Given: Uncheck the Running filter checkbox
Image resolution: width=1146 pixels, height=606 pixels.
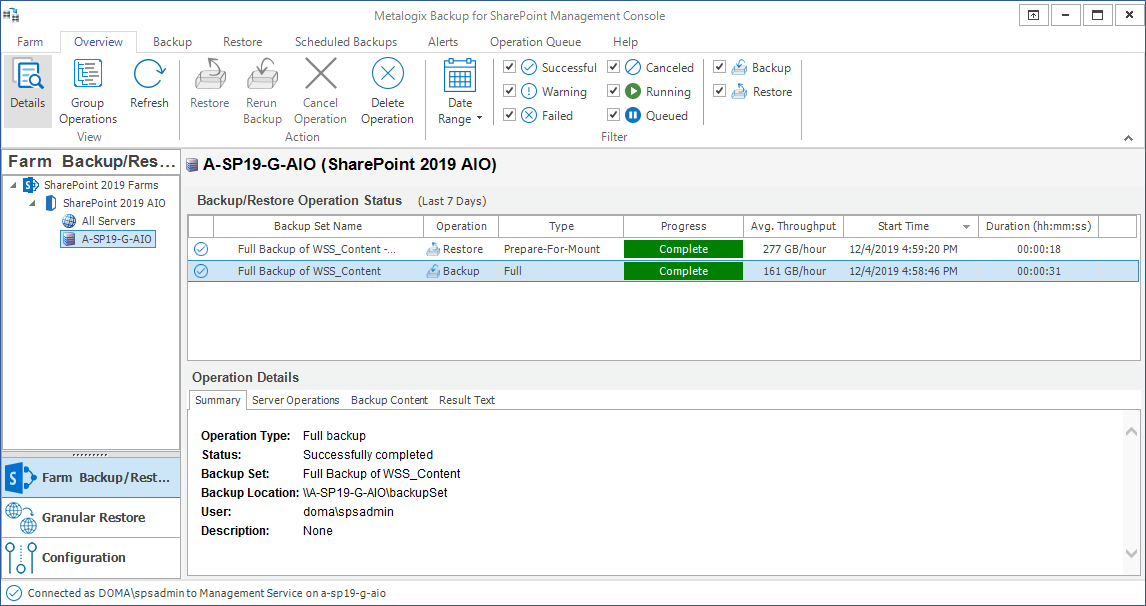Looking at the screenshot, I should click(614, 91).
